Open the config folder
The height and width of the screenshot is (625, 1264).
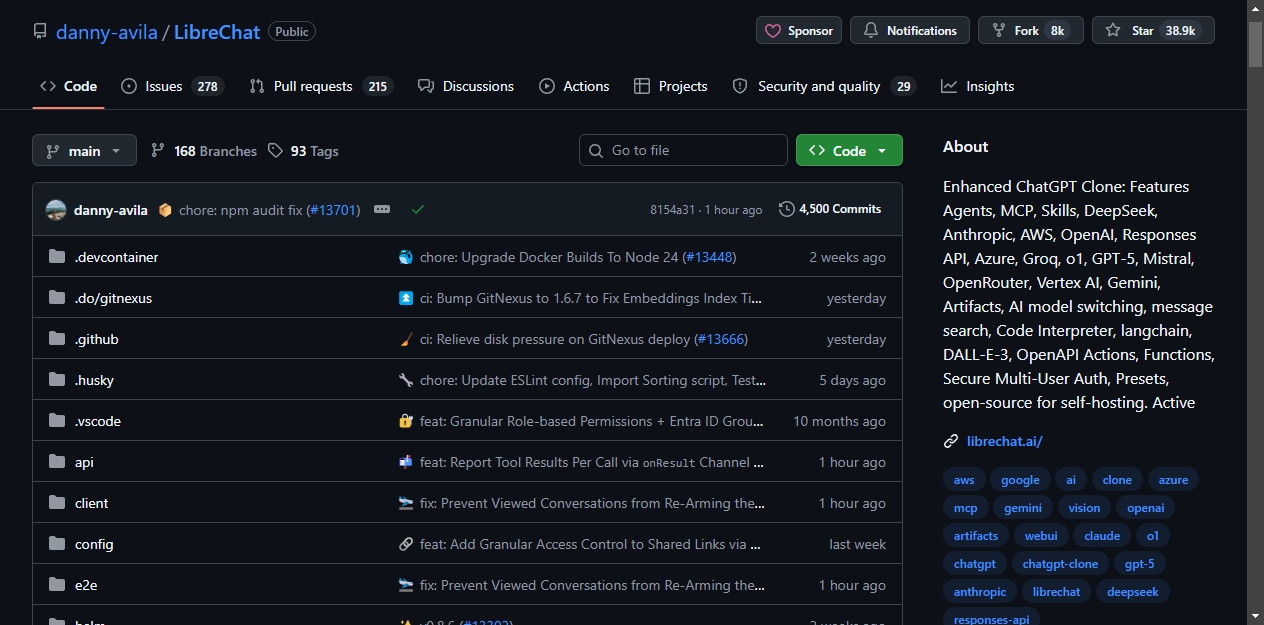94,544
